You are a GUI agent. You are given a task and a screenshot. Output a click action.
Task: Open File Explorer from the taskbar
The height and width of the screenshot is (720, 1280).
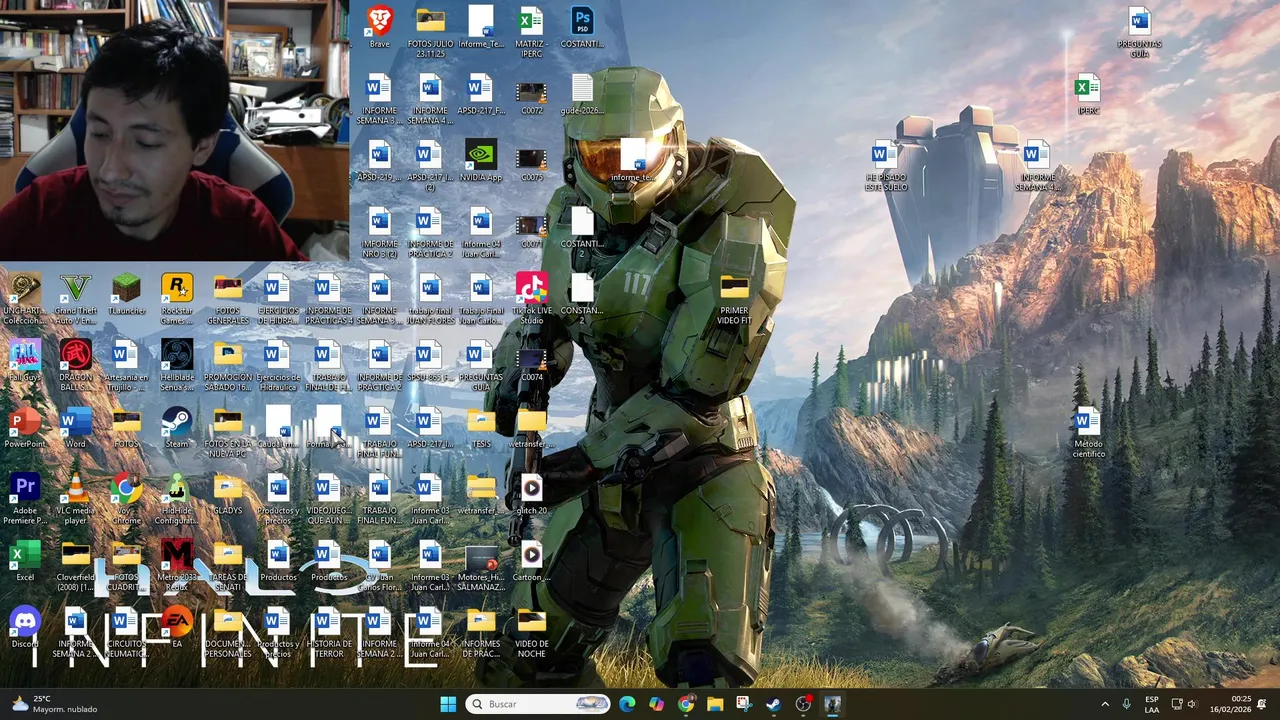point(715,704)
